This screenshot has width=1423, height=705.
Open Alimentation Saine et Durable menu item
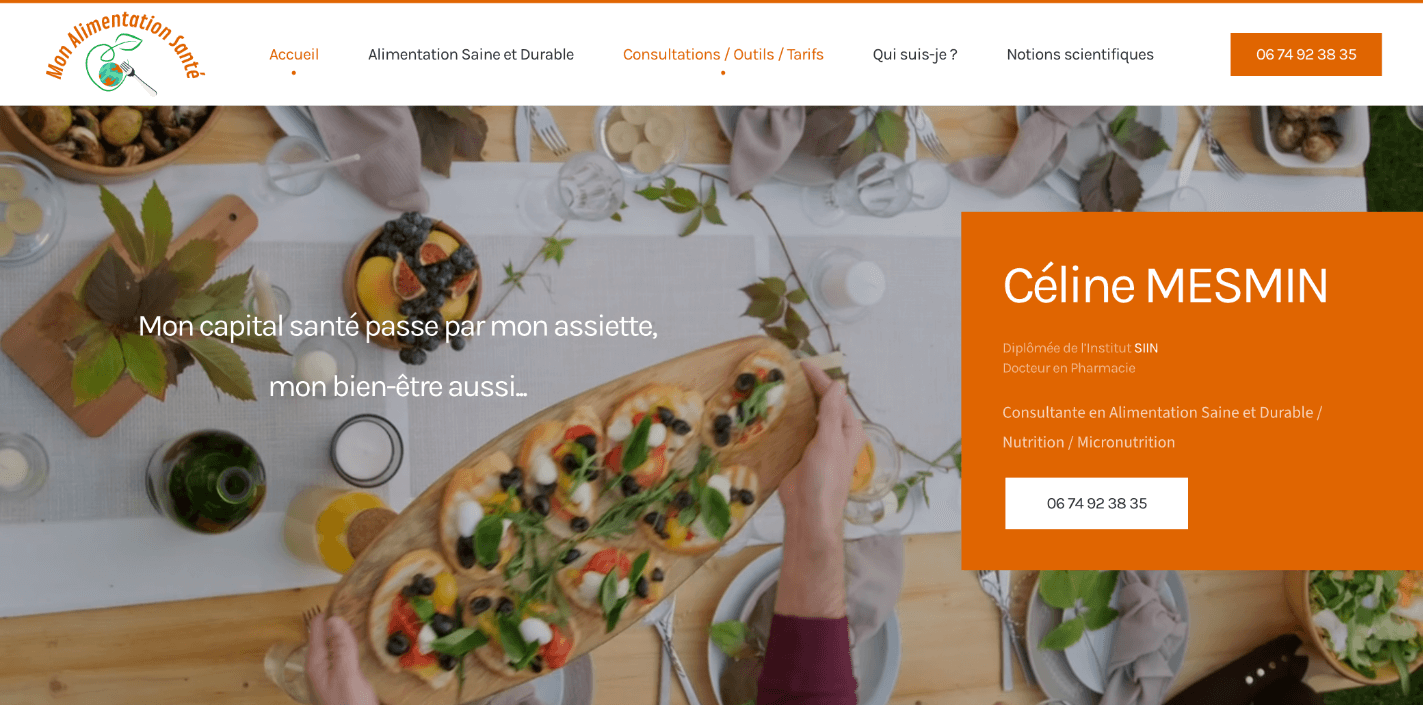point(471,54)
